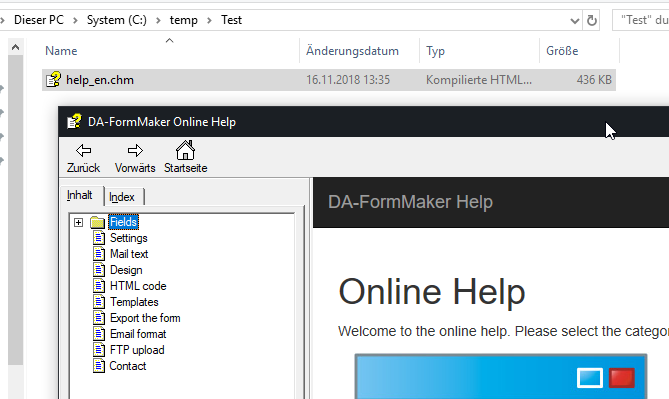
Task: Click the Design page icon
Action: [99, 270]
